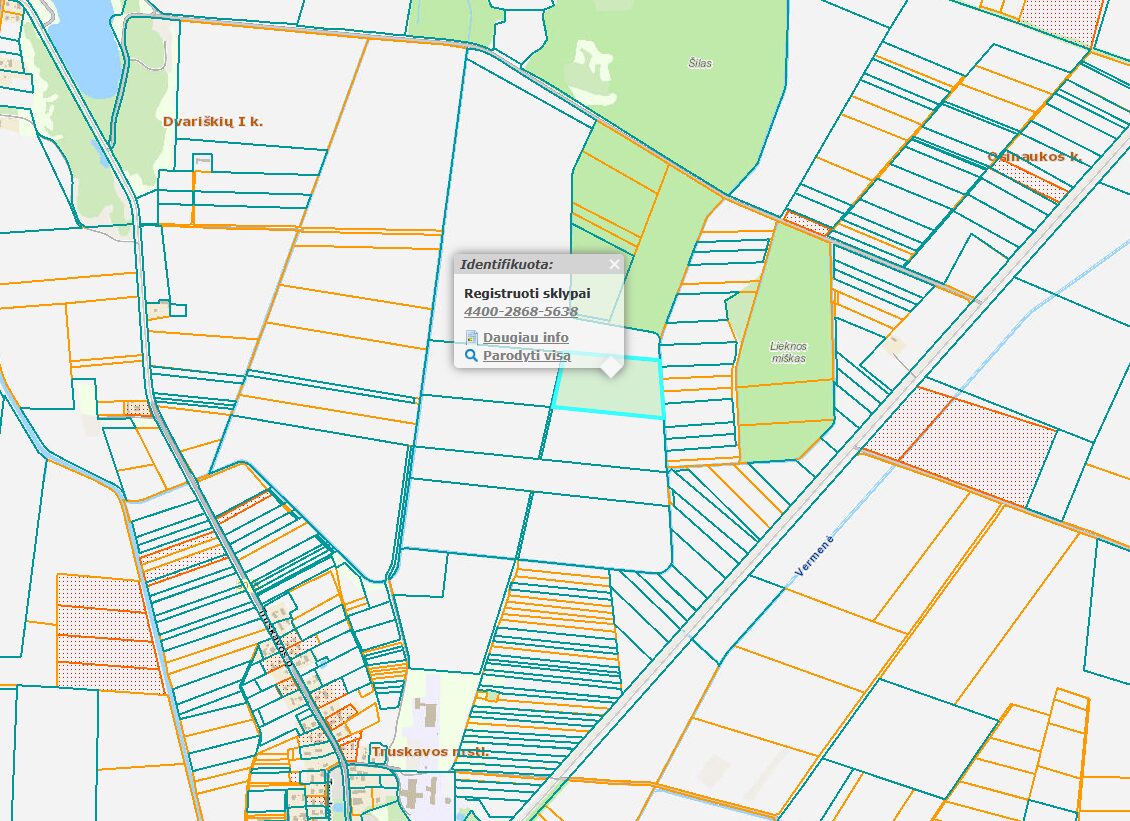The height and width of the screenshot is (821, 1130).
Task: Open parcel number 4400-2868-5638 link
Action: [520, 311]
